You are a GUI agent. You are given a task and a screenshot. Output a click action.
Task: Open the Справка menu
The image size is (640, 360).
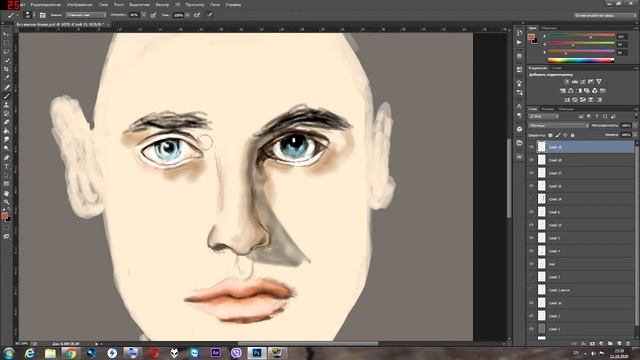click(233, 5)
